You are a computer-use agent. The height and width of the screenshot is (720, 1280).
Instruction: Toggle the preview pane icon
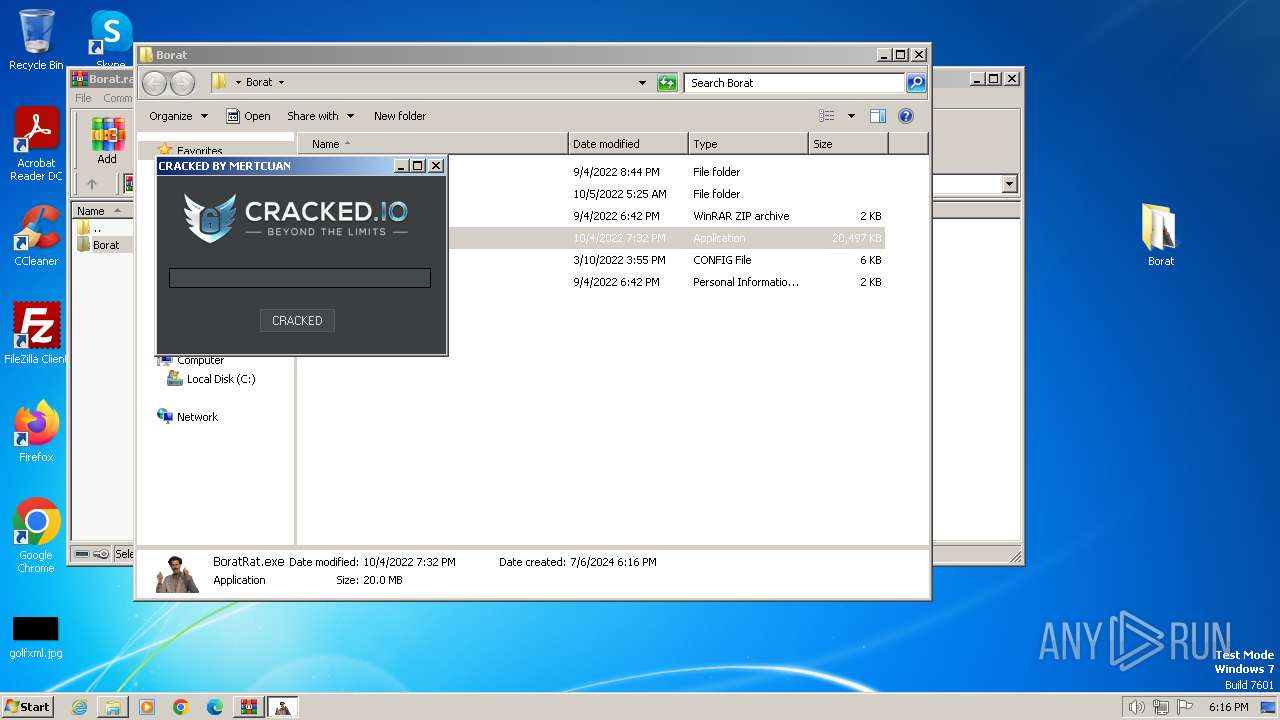click(878, 116)
